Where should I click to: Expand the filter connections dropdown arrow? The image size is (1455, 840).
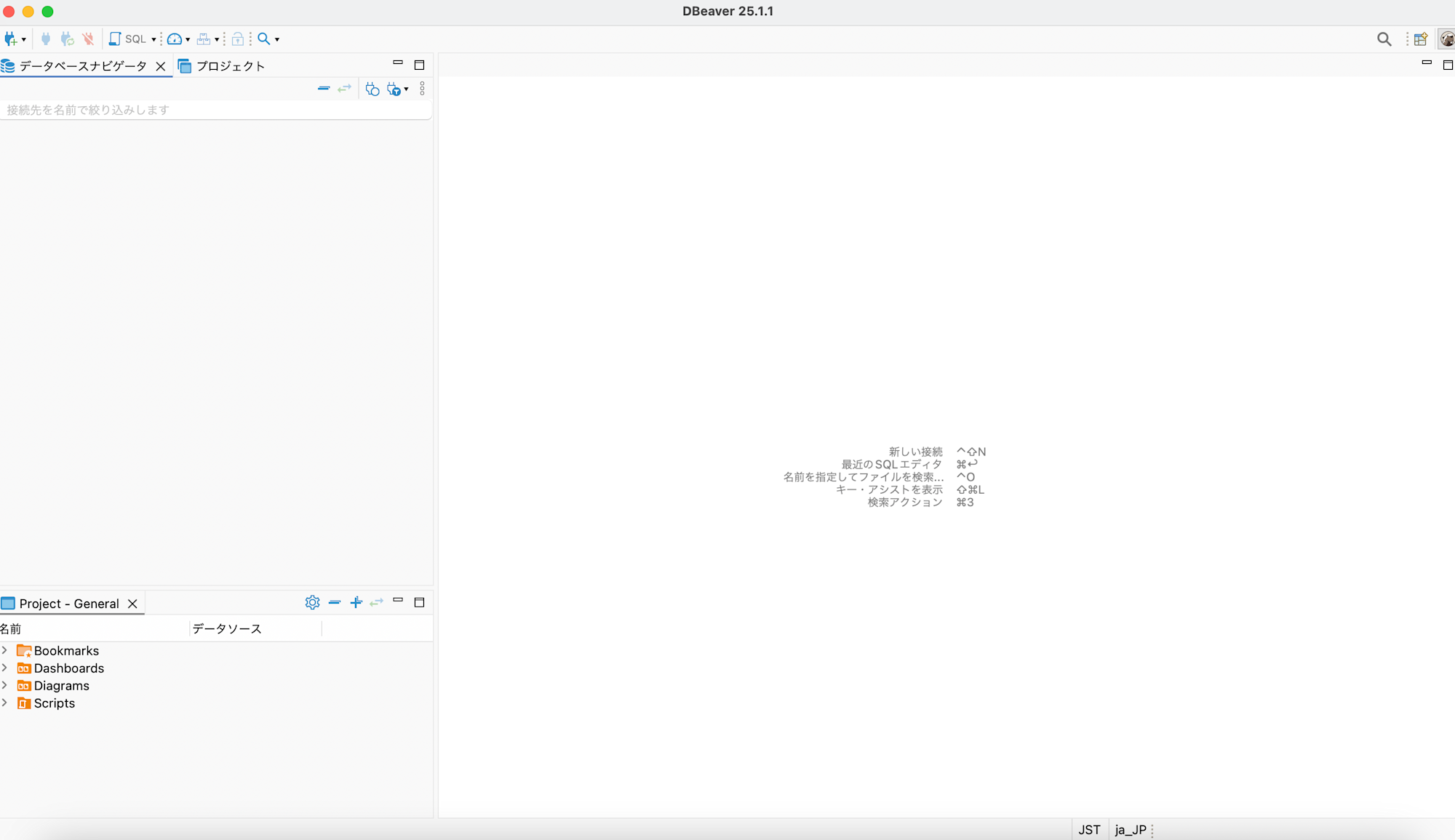click(x=406, y=89)
